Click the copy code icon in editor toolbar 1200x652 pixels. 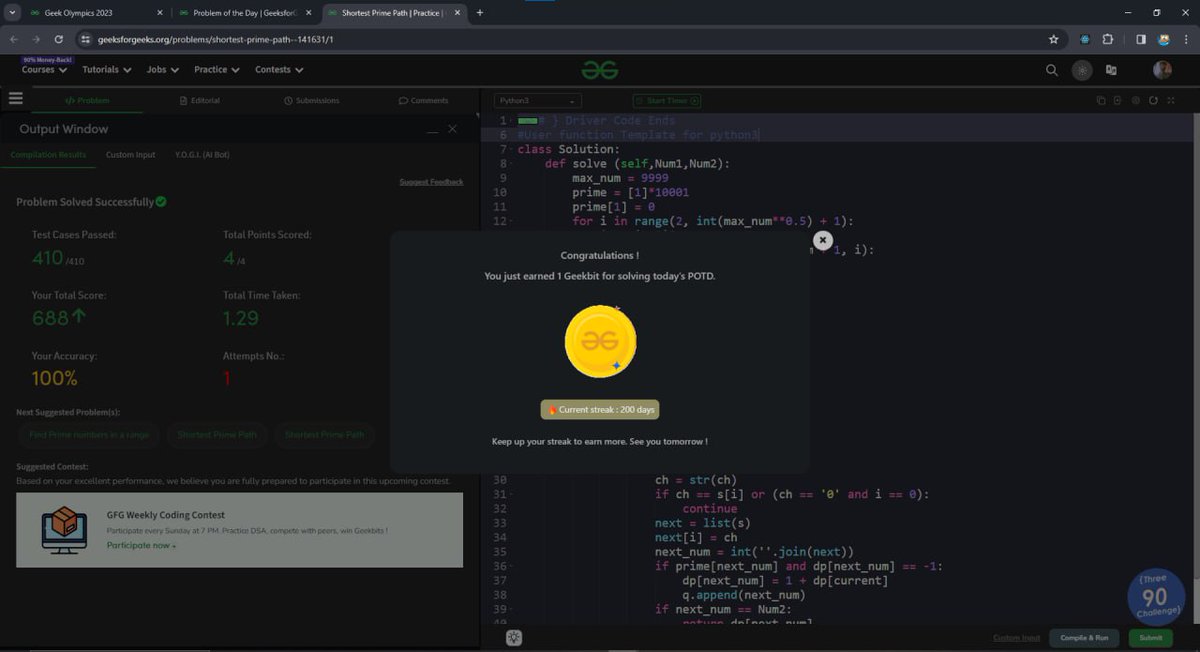(1101, 101)
